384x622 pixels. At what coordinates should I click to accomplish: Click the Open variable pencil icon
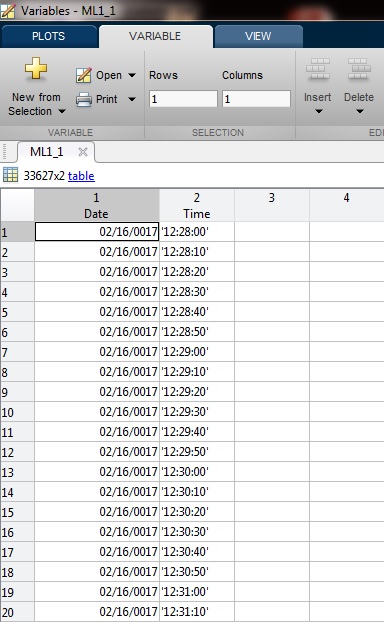tap(83, 75)
